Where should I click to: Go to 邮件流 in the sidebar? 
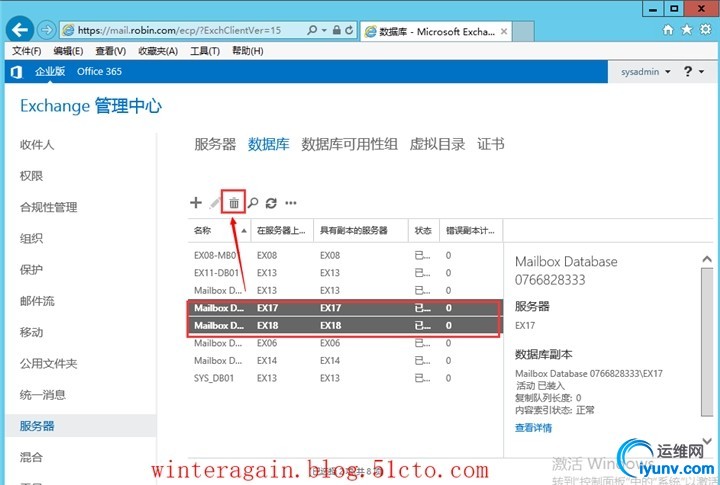click(37, 301)
